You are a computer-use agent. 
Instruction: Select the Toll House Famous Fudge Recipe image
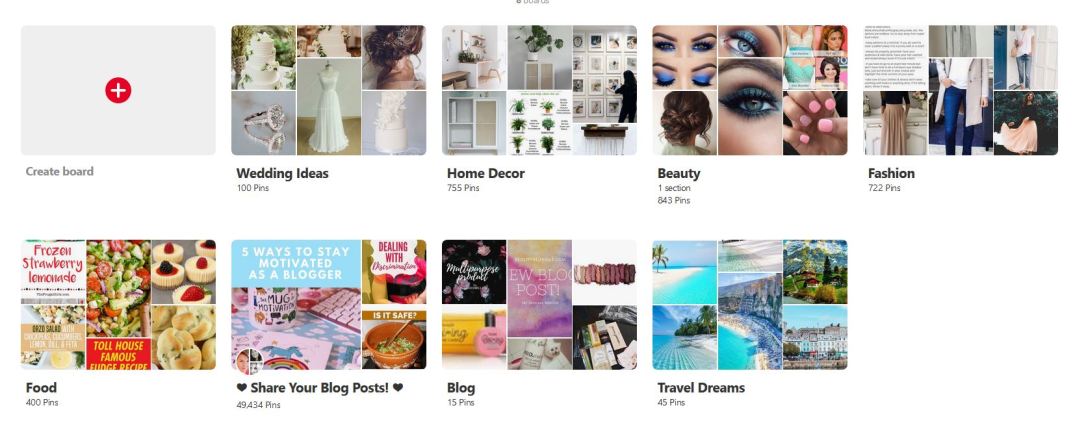pos(118,354)
